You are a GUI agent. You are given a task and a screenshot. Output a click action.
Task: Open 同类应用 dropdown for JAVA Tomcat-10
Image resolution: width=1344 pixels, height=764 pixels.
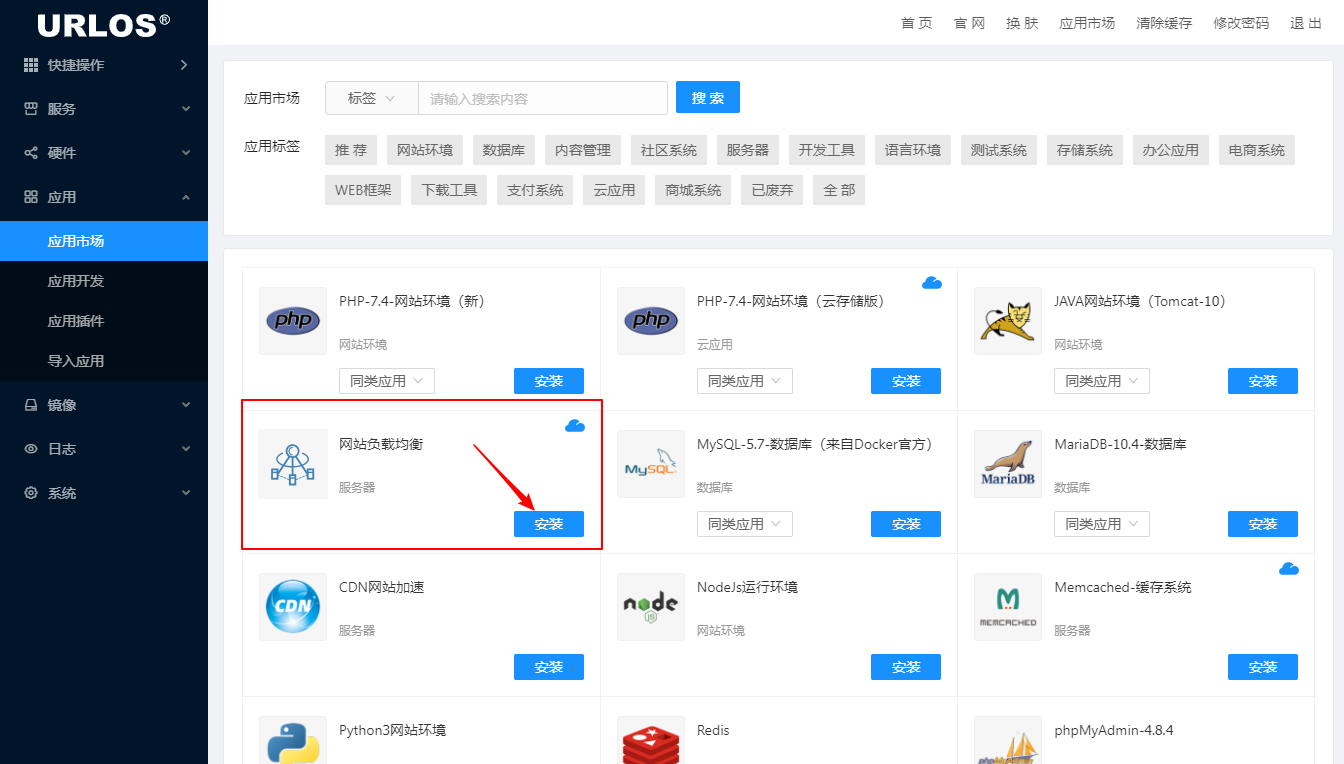coord(1102,381)
